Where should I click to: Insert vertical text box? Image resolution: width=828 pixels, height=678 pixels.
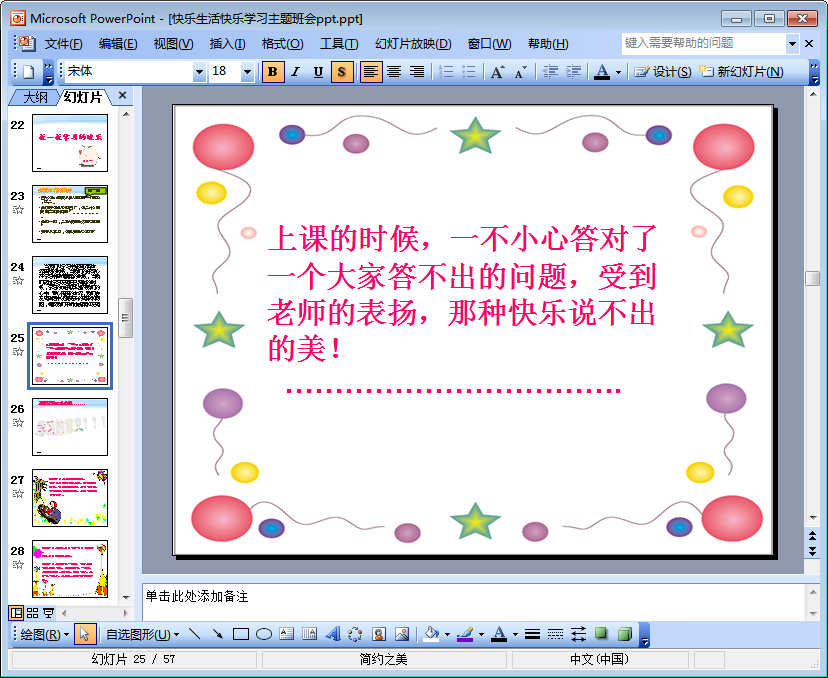(309, 634)
